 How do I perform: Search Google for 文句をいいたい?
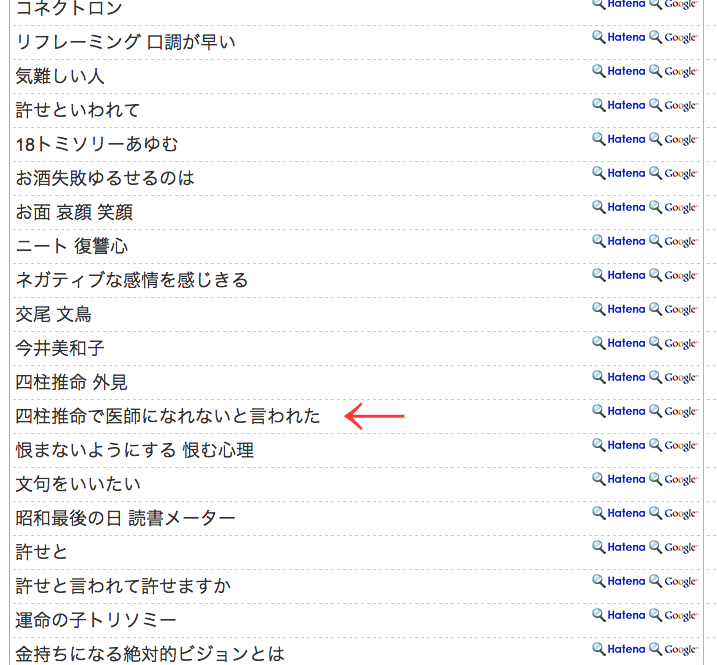click(x=673, y=479)
